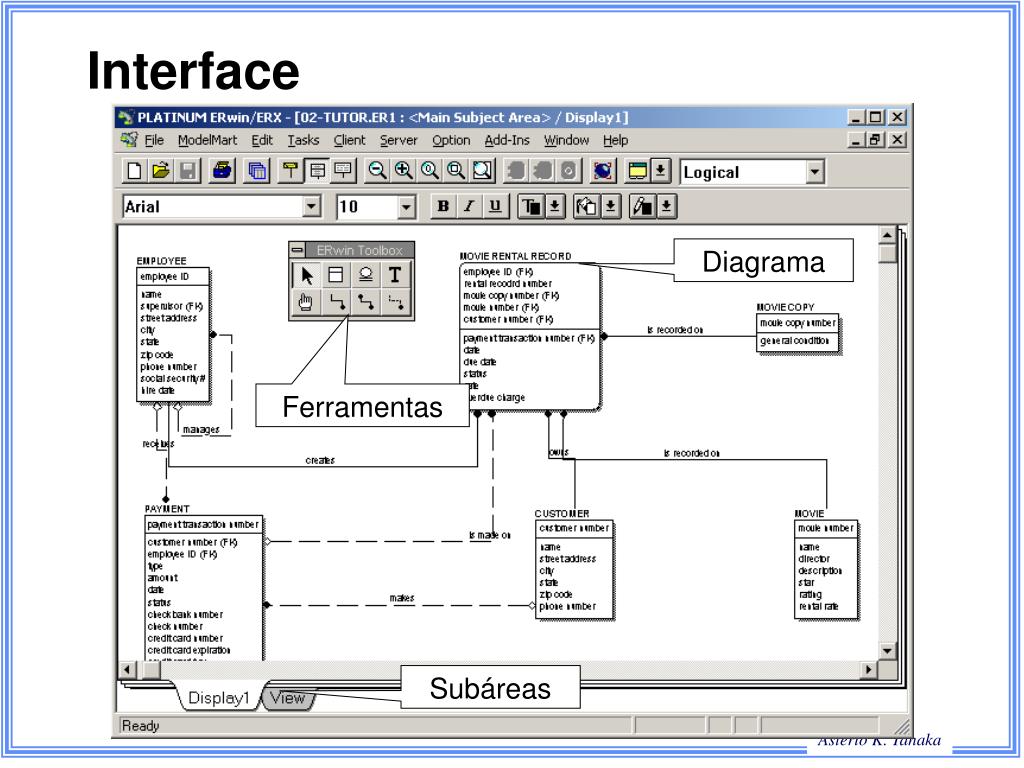Open the fill color dropdown arrow
This screenshot has height=768, width=1024.
tap(610, 206)
